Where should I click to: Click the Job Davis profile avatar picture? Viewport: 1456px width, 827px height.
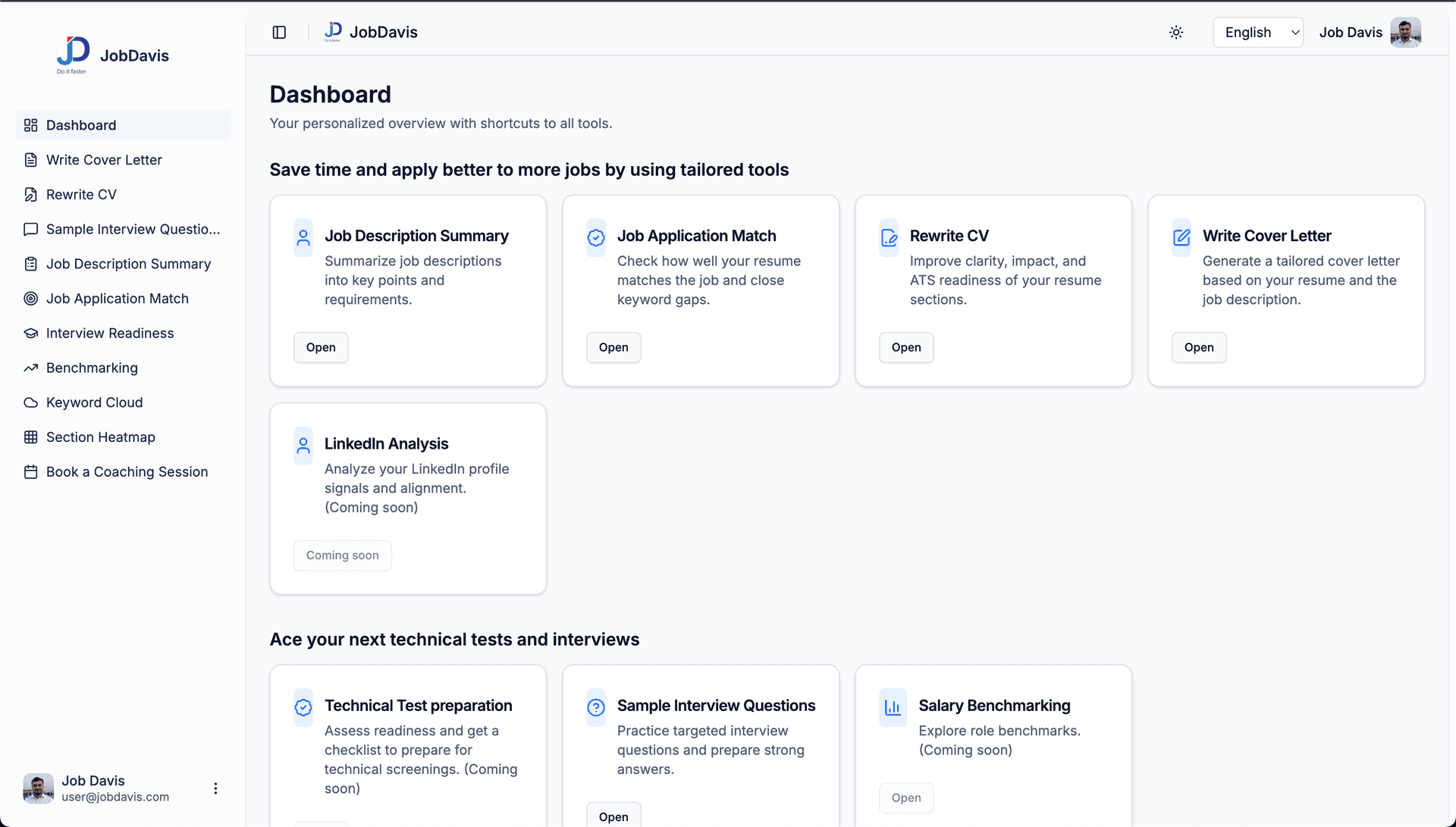pos(1406,32)
